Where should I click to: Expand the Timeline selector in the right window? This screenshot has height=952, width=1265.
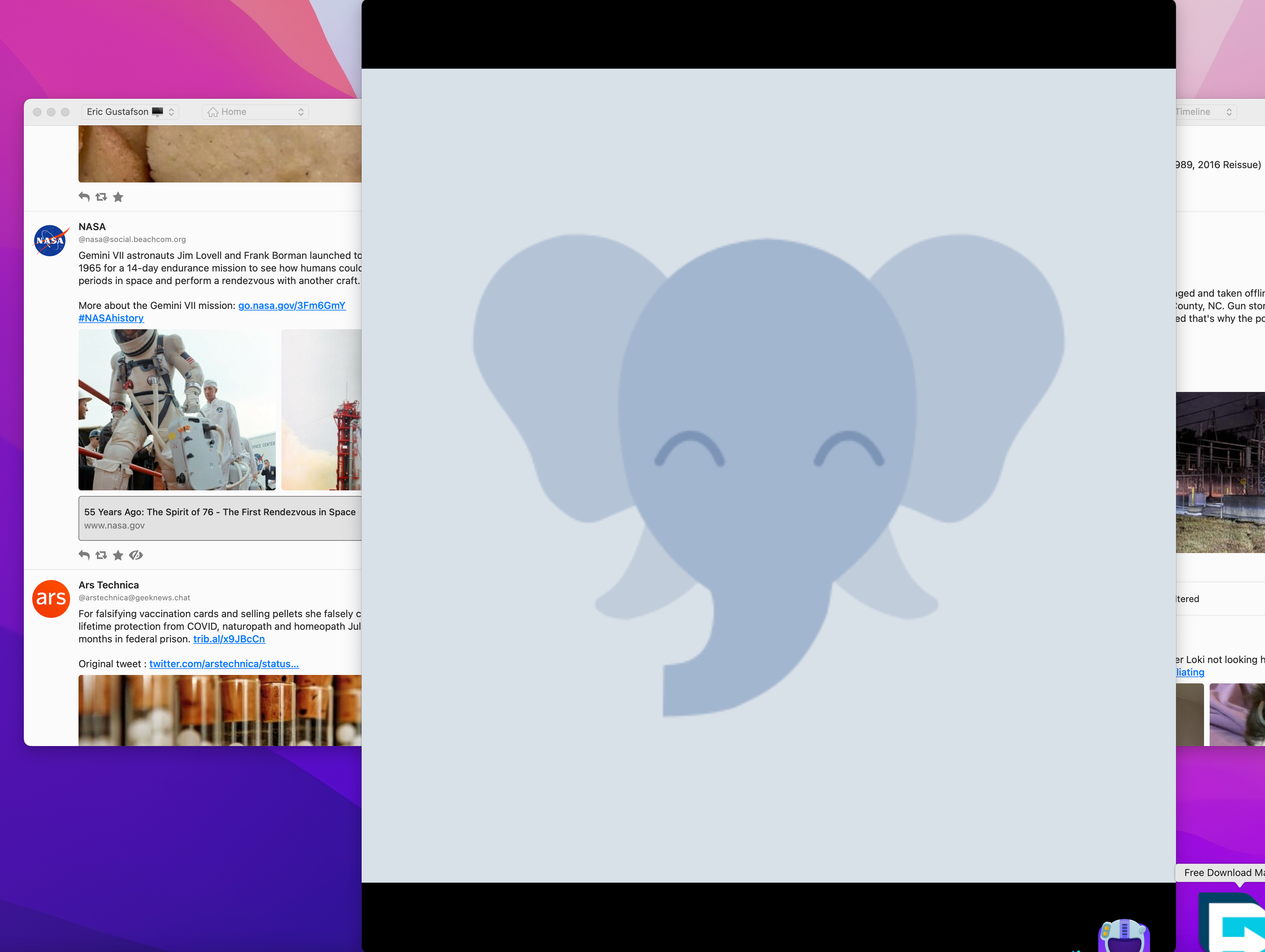coord(1201,111)
